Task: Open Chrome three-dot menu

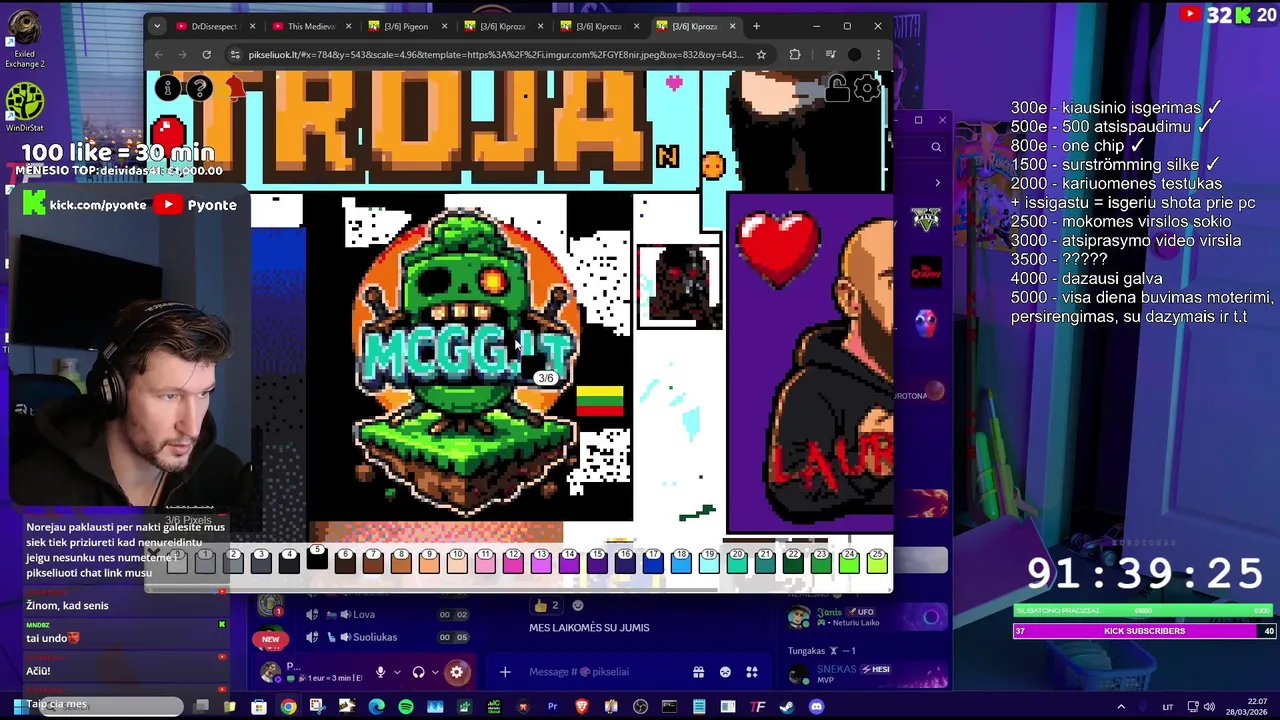Action: [878, 55]
